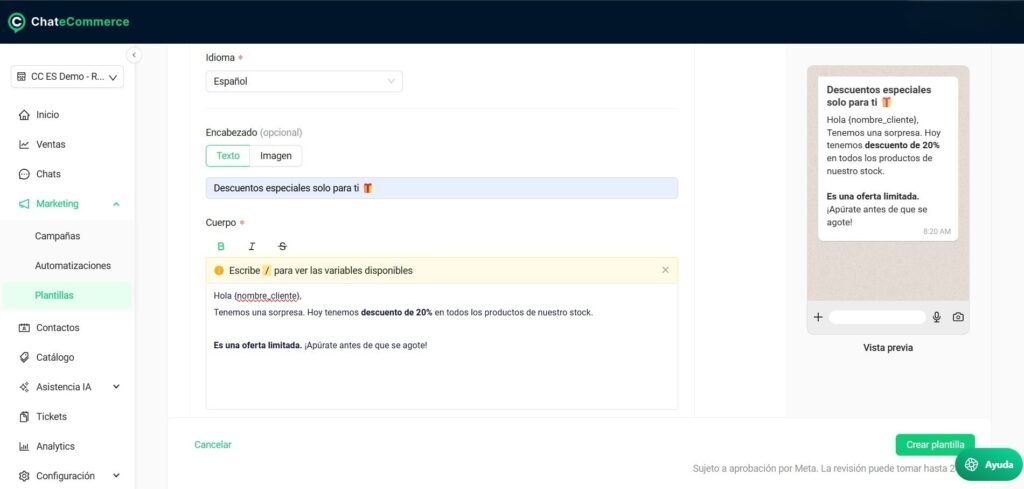This screenshot has height=489, width=1024.
Task: Open the Ayuda help widget
Action: coord(988,464)
